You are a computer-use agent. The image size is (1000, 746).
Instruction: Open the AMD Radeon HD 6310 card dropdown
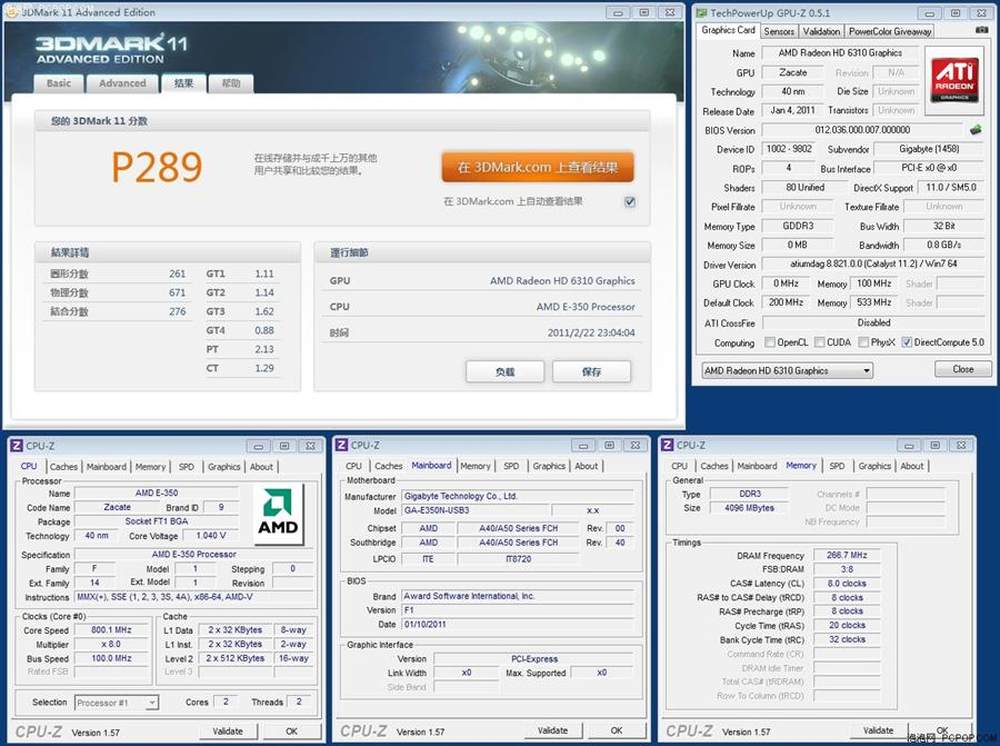(x=786, y=370)
